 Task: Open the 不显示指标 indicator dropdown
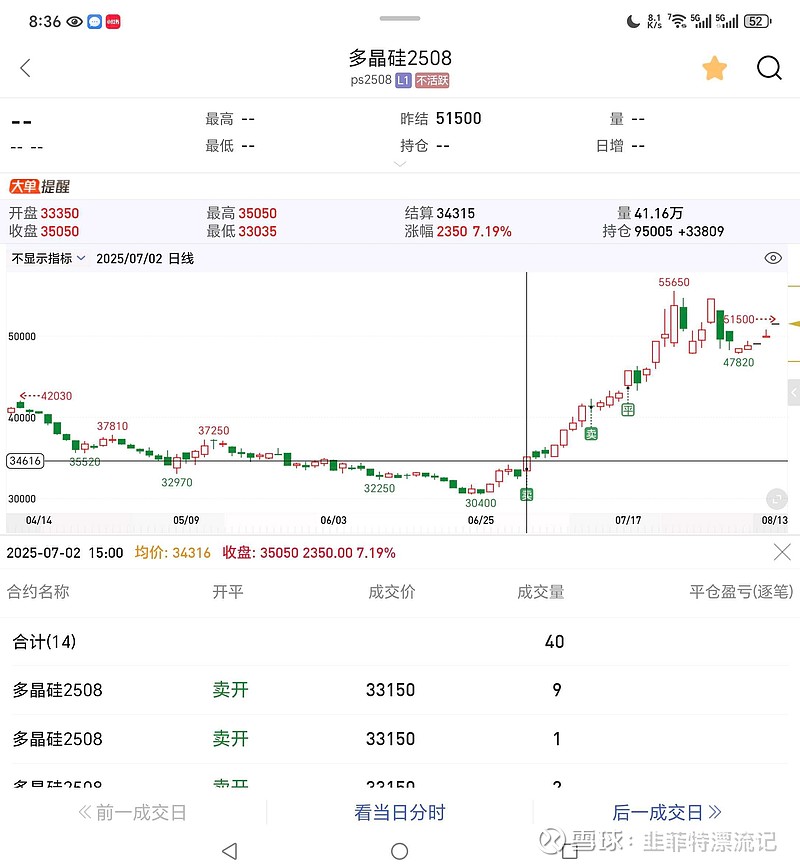(x=48, y=258)
